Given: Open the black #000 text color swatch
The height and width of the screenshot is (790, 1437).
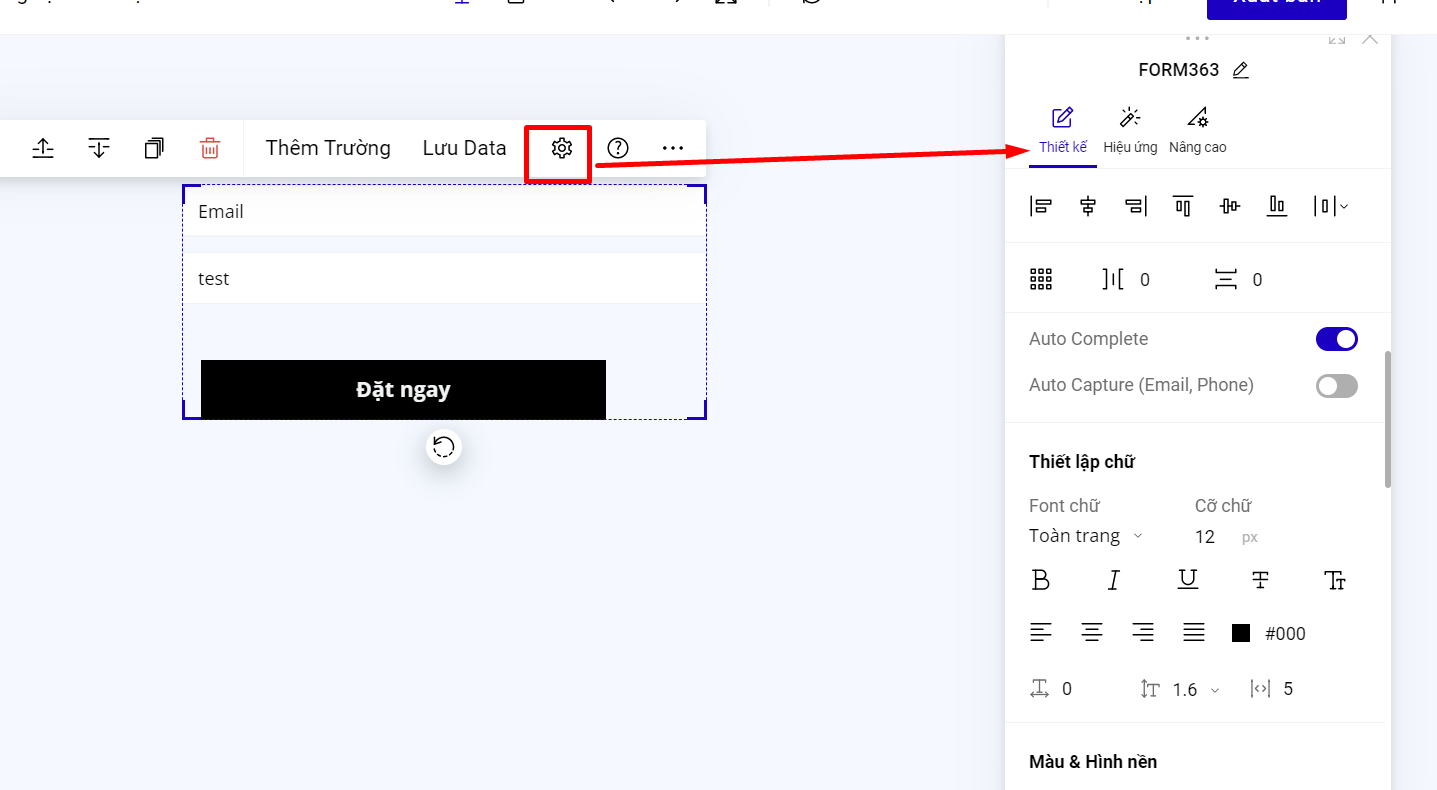Looking at the screenshot, I should click(1241, 633).
